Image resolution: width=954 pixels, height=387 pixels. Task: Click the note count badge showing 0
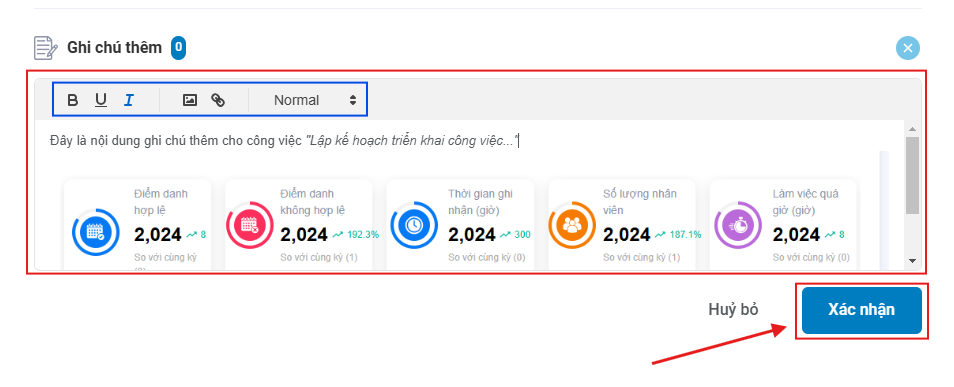click(x=178, y=47)
